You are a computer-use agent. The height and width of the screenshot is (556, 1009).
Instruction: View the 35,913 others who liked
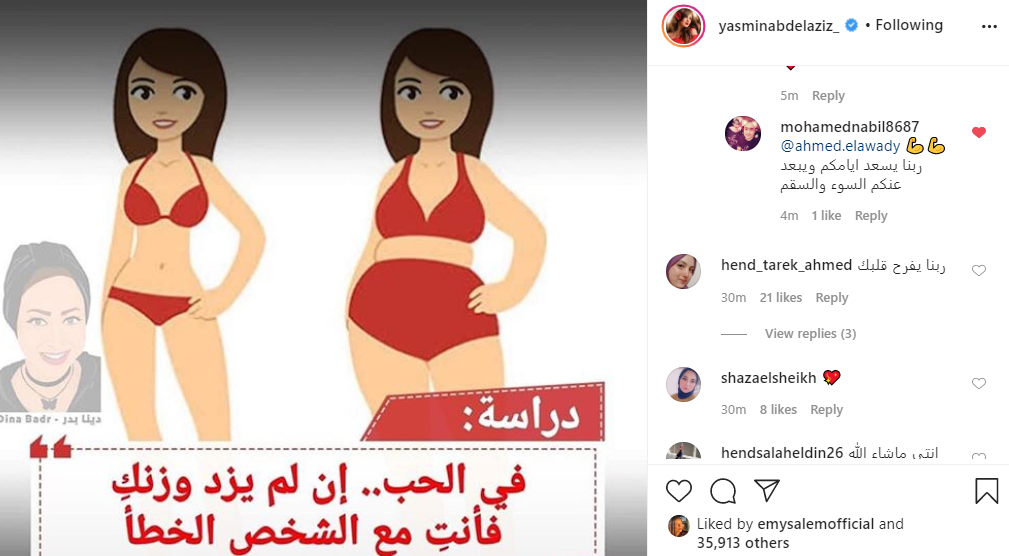743,543
